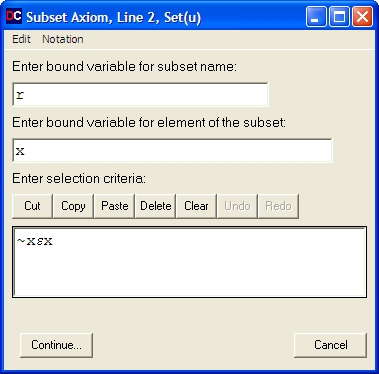Close the dialog with the red X
This screenshot has width=379, height=374.
(362, 17)
